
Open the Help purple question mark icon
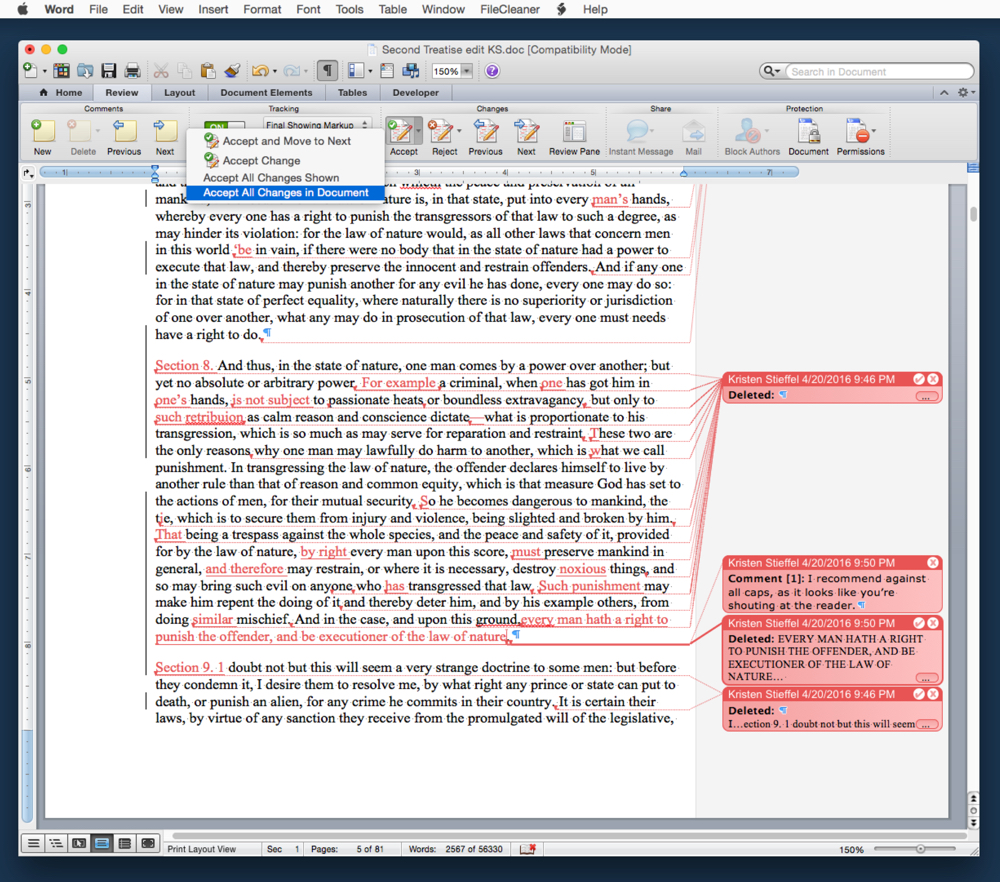click(x=492, y=71)
